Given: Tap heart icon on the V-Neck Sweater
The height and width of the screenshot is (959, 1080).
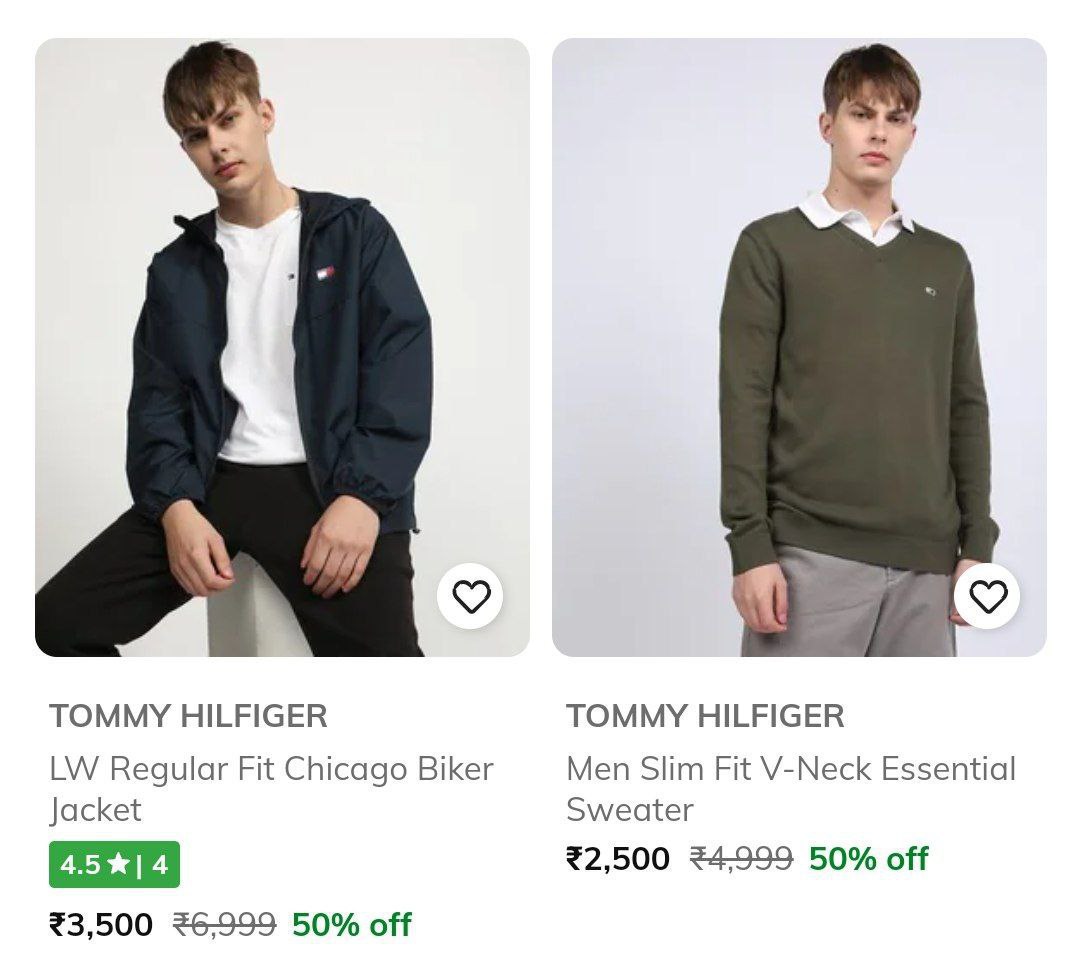Looking at the screenshot, I should [988, 597].
